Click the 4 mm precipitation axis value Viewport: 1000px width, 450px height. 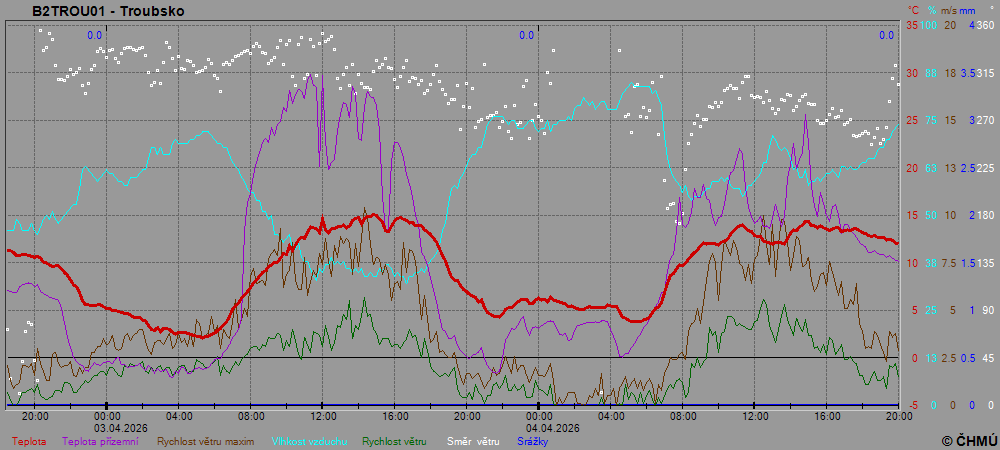tap(971, 25)
